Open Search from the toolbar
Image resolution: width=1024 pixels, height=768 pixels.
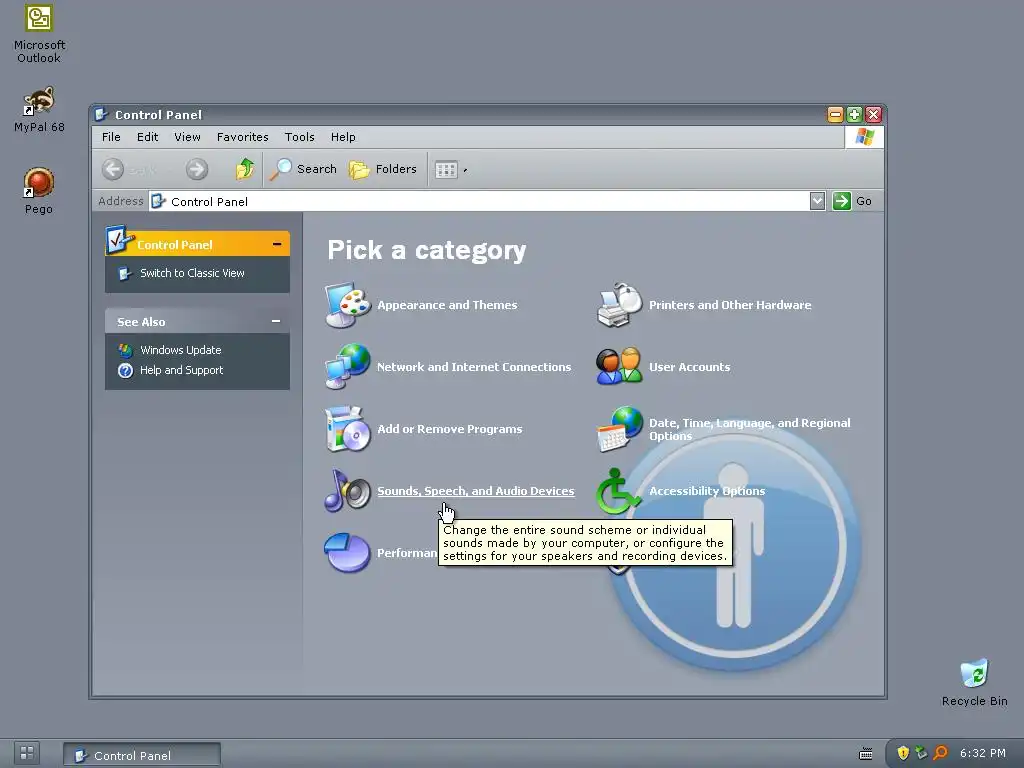click(303, 169)
